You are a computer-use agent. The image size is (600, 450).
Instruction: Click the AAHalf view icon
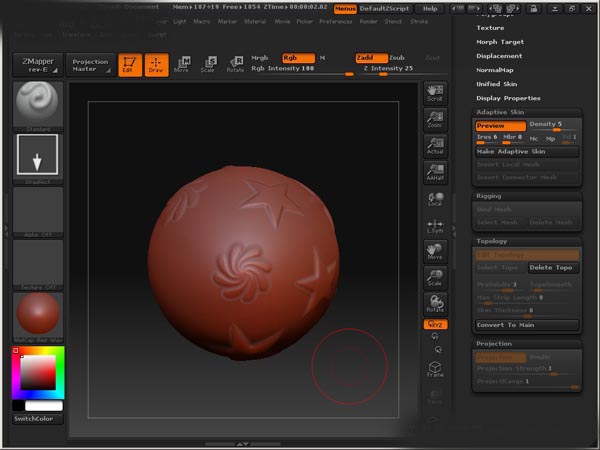434,172
